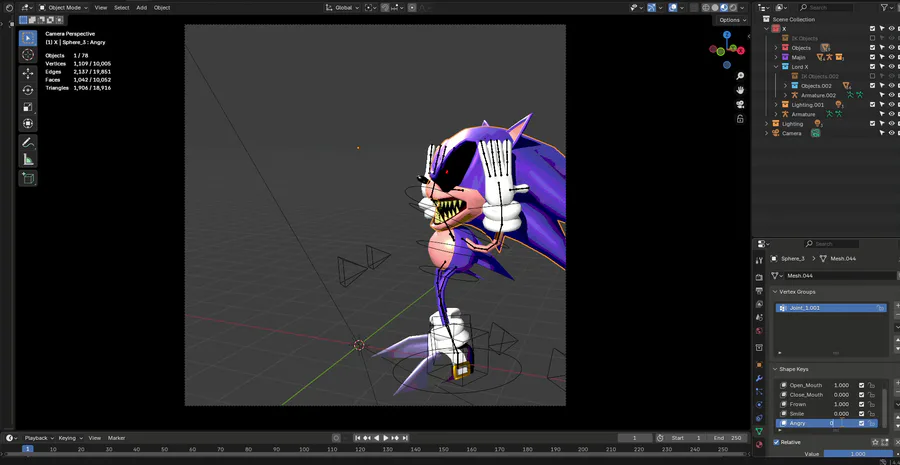Screen dimensions: 900x465
Task: Open the Modifiers wrench tab
Action: (759, 378)
